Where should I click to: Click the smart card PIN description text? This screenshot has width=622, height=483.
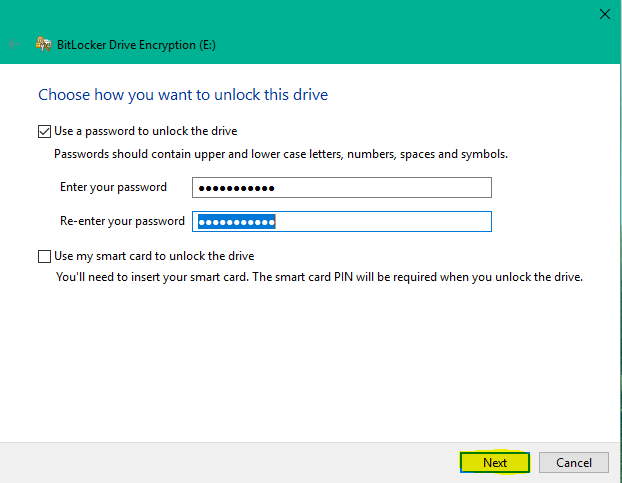(x=319, y=277)
